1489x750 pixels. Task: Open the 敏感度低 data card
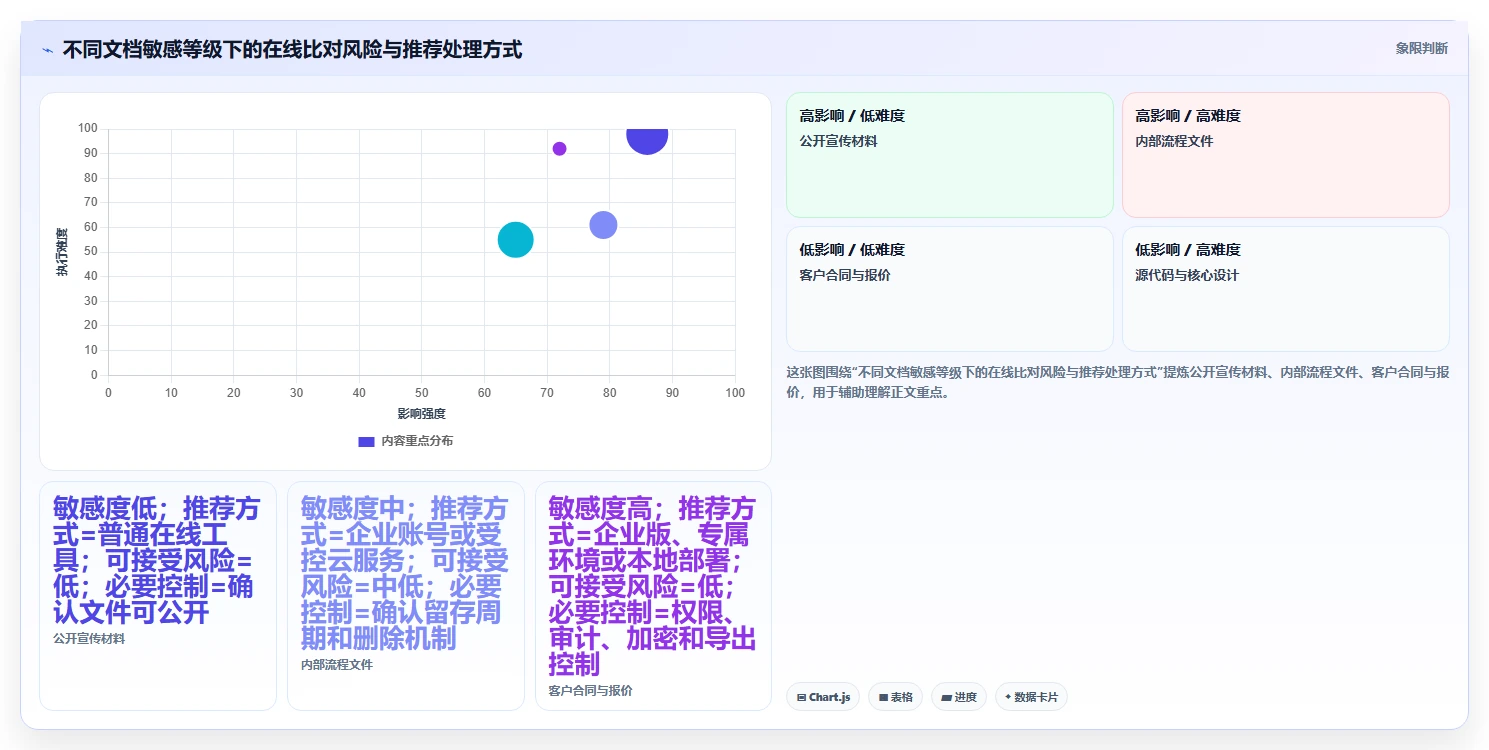[x=158, y=596]
